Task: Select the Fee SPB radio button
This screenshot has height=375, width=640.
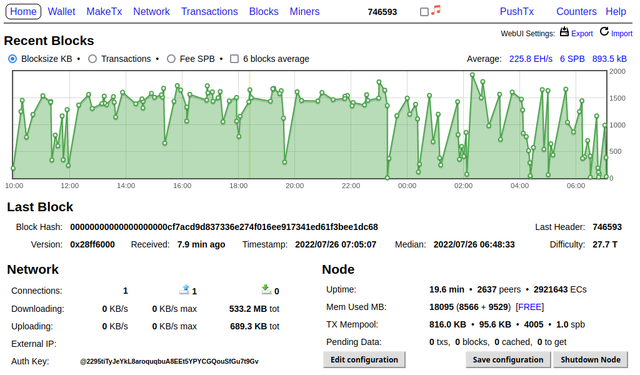Action: 171,59
